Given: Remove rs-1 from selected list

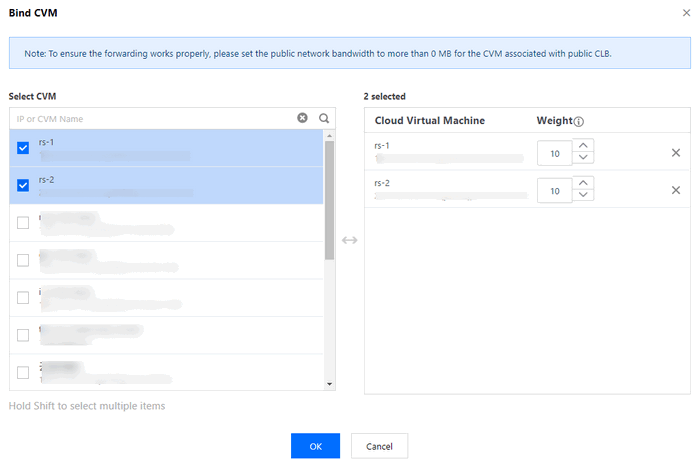Looking at the screenshot, I should coord(676,153).
